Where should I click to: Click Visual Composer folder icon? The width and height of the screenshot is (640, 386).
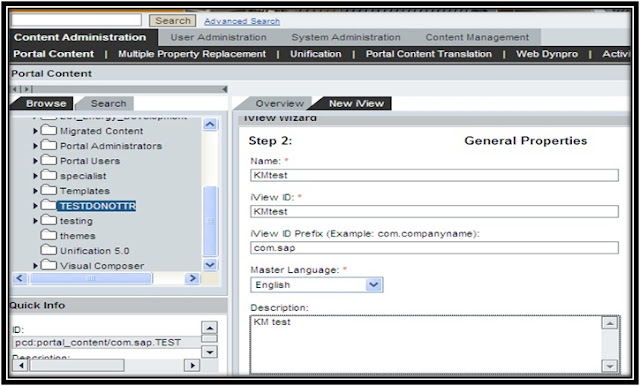tap(49, 265)
